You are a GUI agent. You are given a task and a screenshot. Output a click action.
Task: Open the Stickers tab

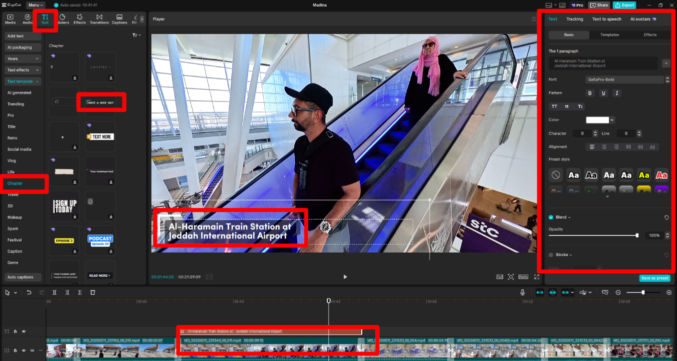coord(62,19)
